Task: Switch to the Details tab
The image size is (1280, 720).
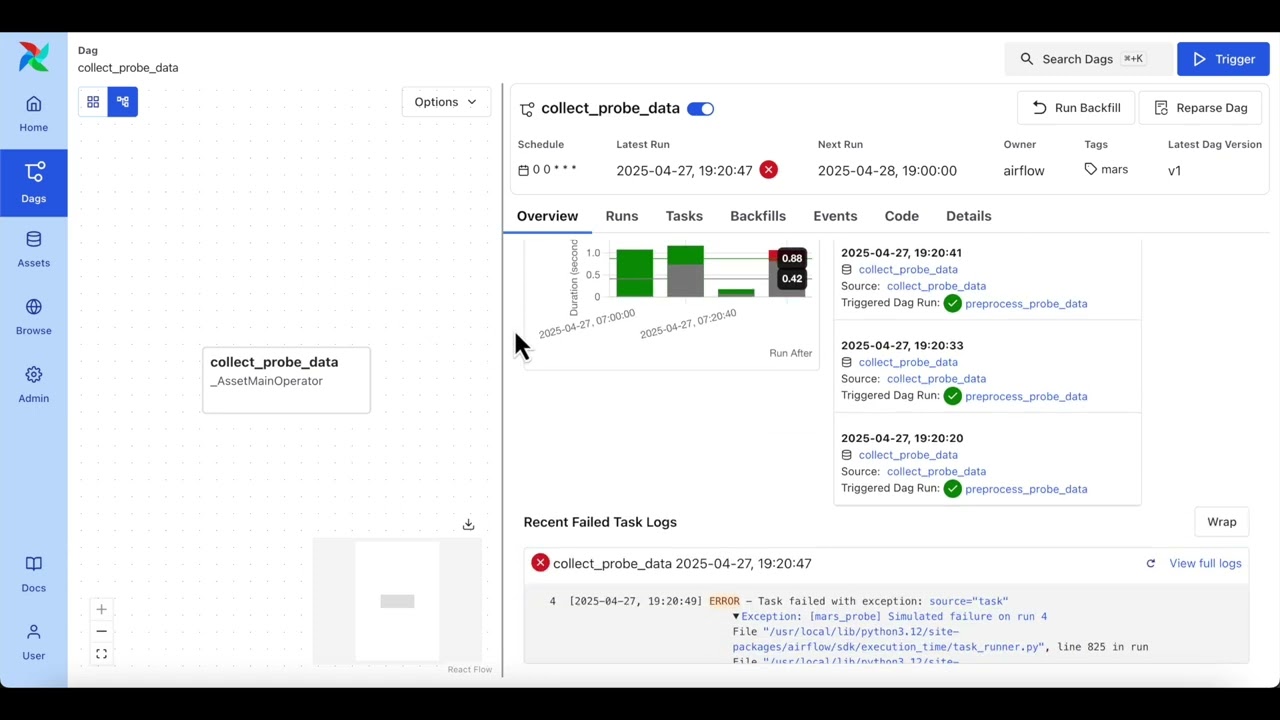Action: 968,216
